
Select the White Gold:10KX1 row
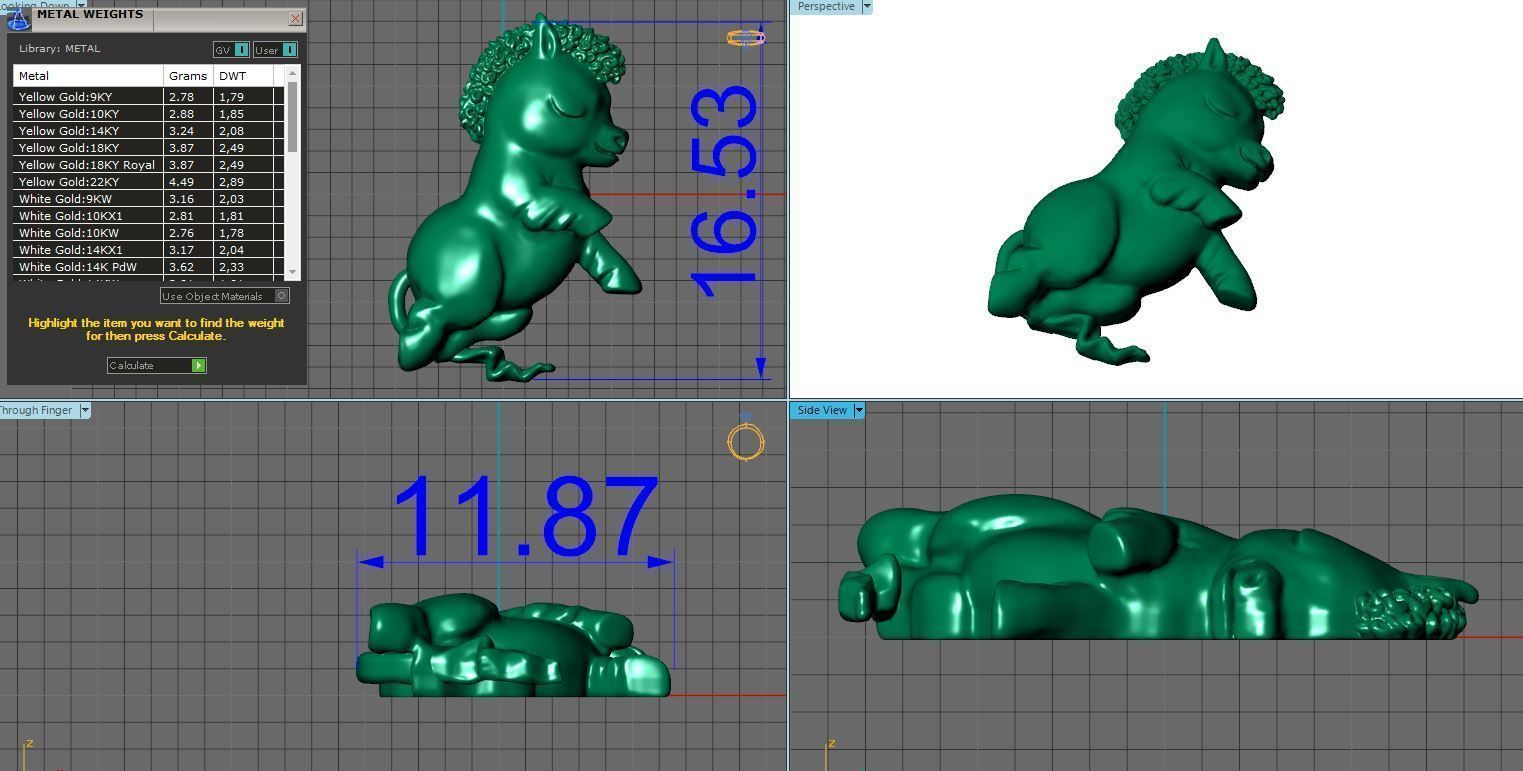[x=148, y=216]
